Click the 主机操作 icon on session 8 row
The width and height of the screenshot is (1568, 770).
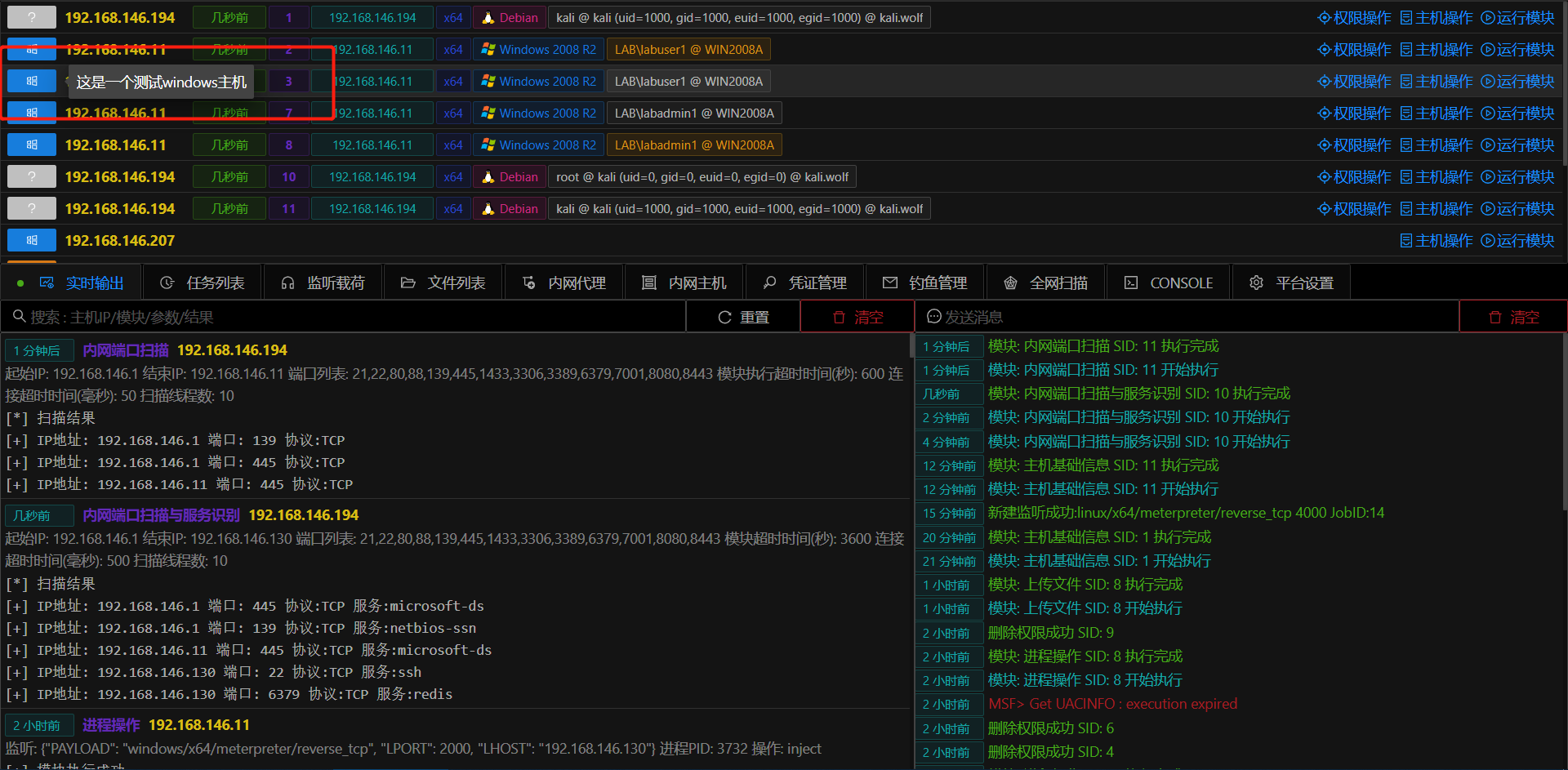click(x=1406, y=145)
